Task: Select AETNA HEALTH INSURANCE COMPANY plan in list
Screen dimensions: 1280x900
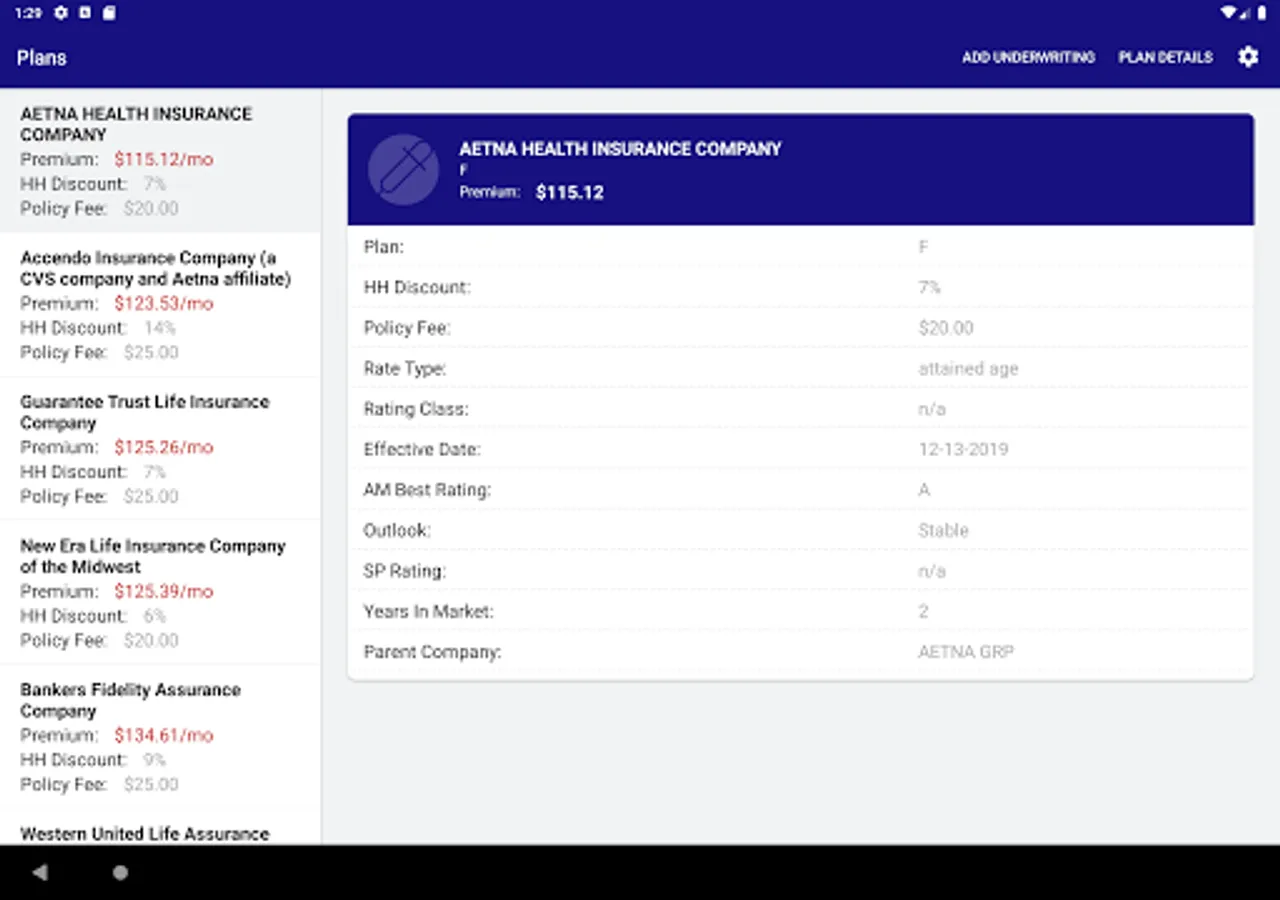Action: (160, 161)
